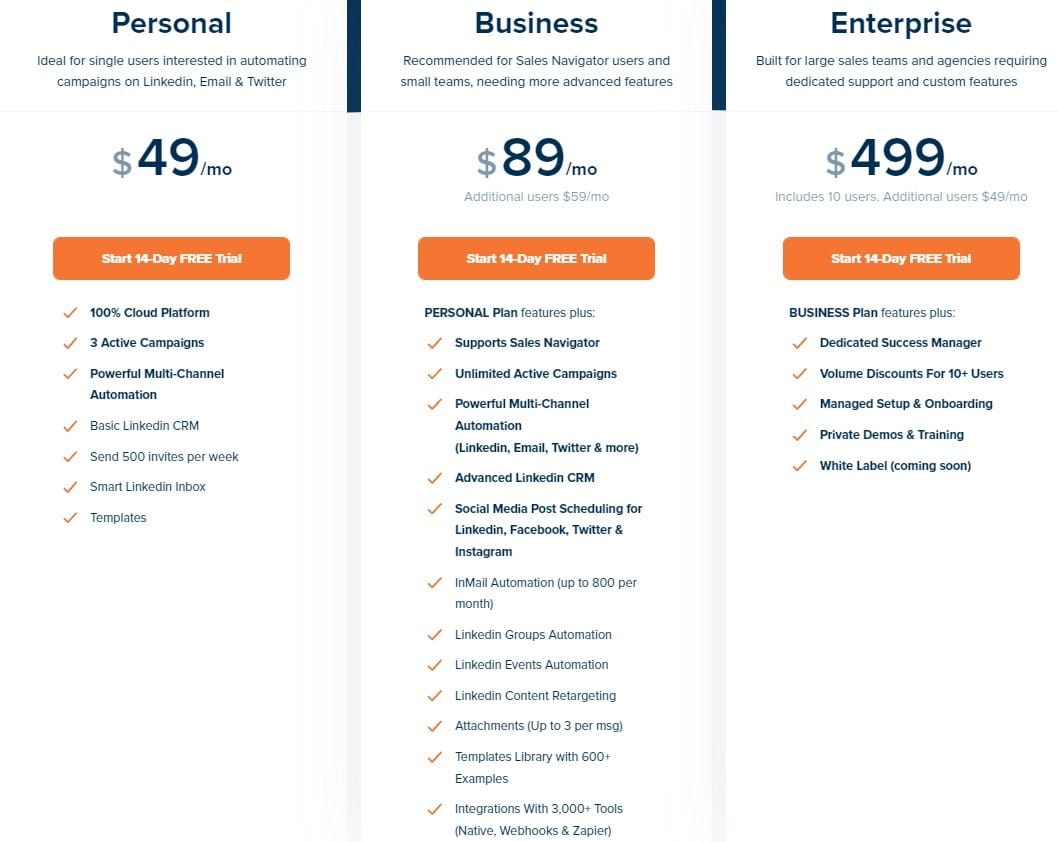
Task: Click checkmark beside 100% Cloud Platform
Action: tap(70, 313)
